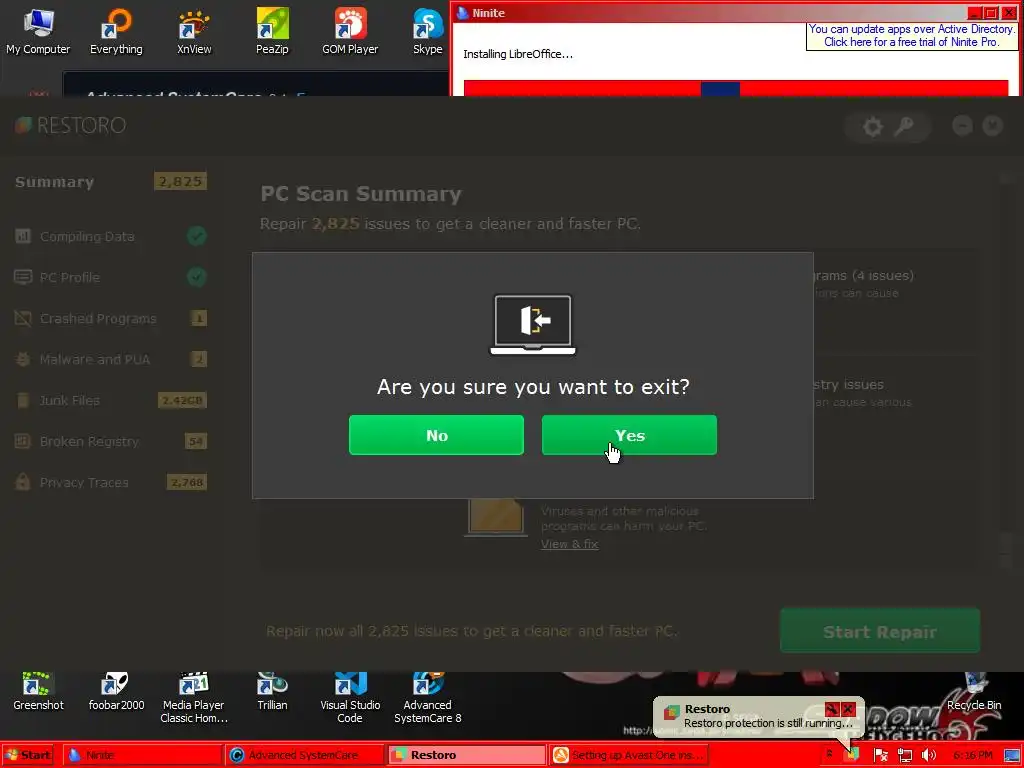Open Skype desktop shortcut
Viewport: 1024px width, 768px height.
coord(428,31)
